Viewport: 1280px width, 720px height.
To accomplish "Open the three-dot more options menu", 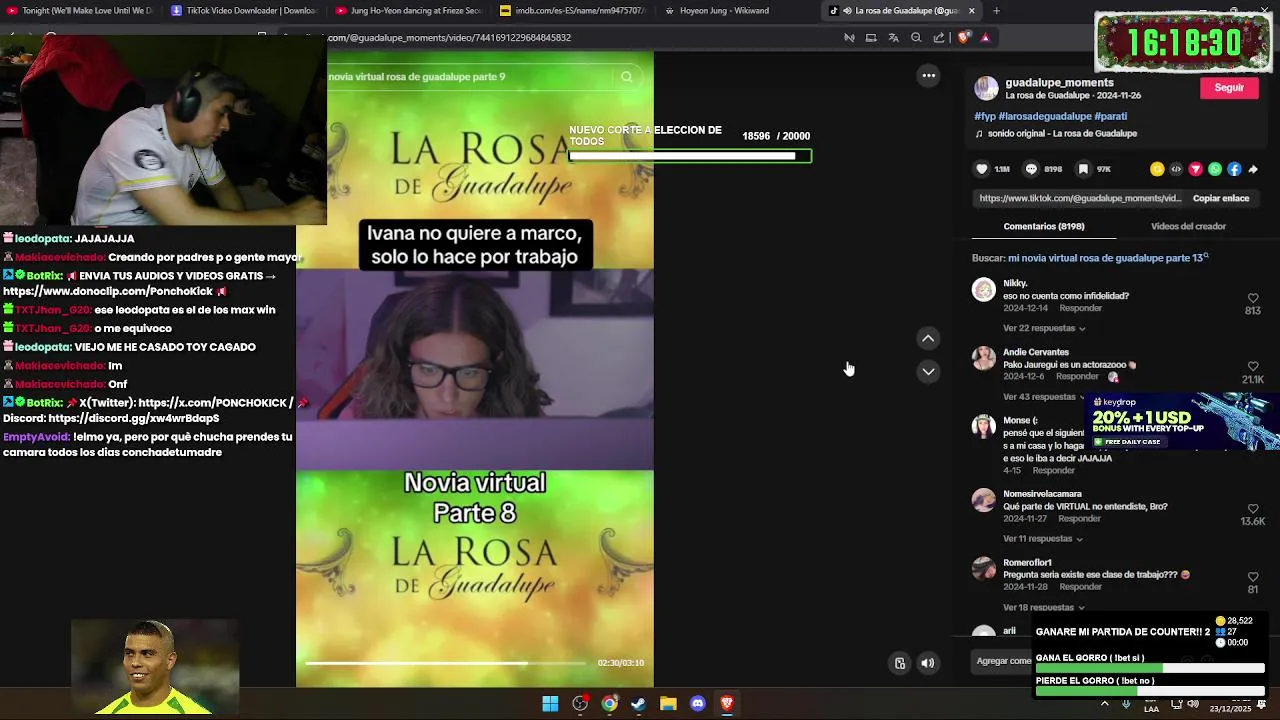I will click(x=929, y=75).
